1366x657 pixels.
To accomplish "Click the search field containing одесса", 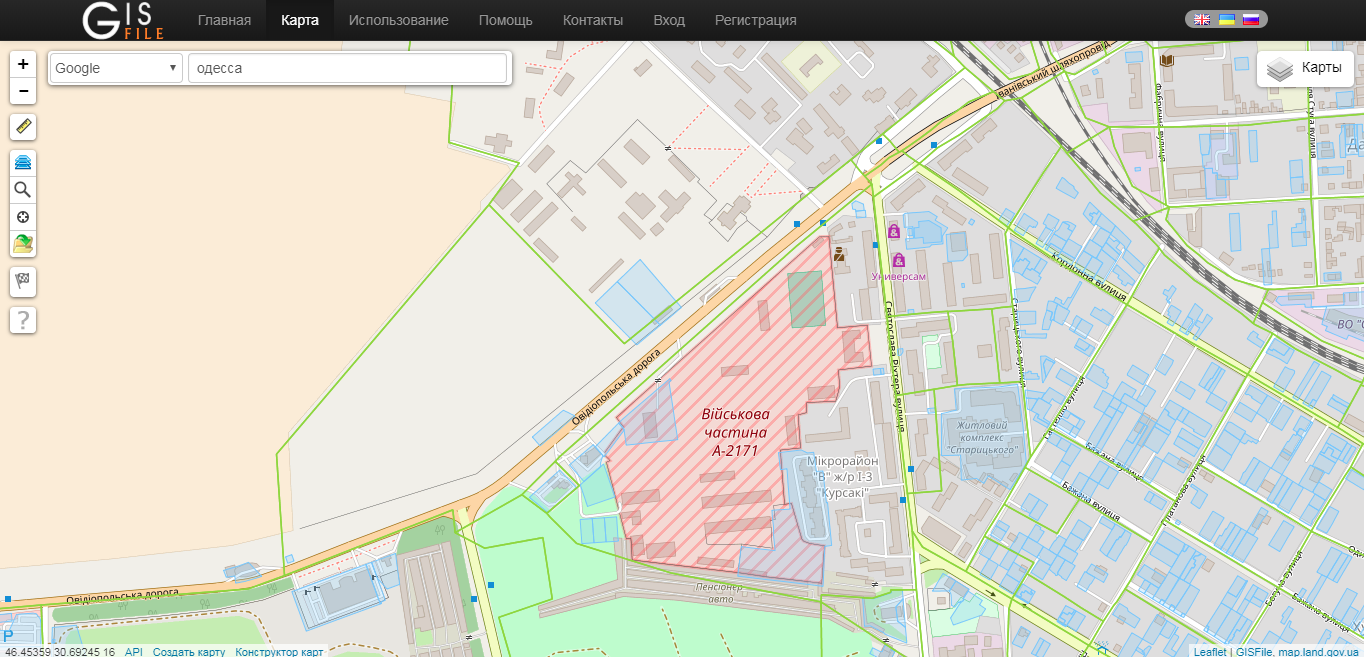I will tap(347, 68).
